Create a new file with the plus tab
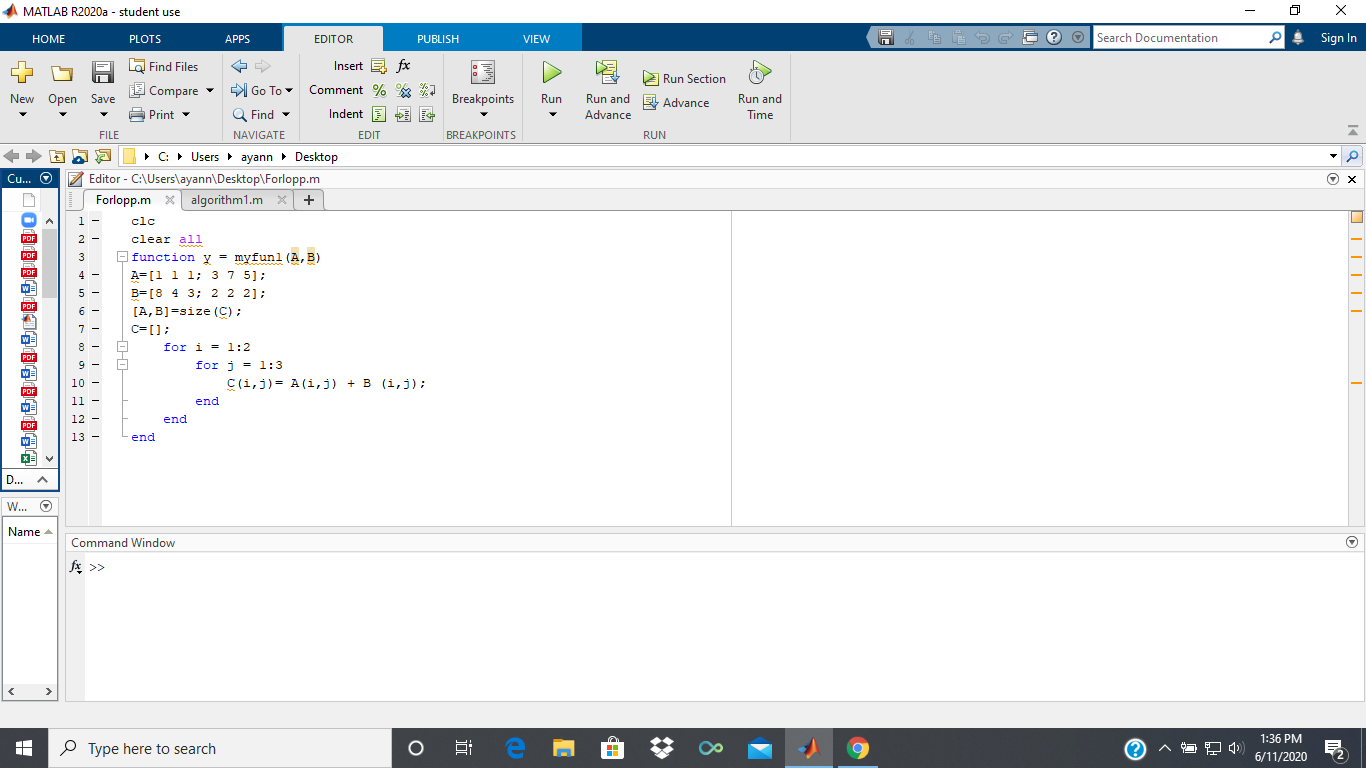This screenshot has width=1366, height=768. (308, 199)
